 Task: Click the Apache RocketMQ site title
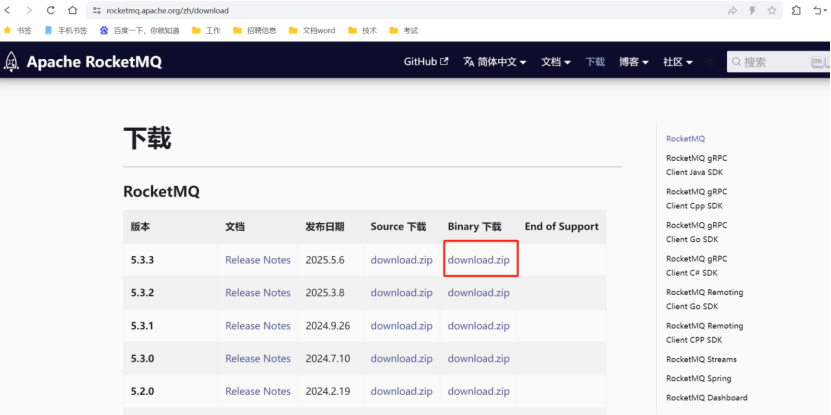click(94, 62)
